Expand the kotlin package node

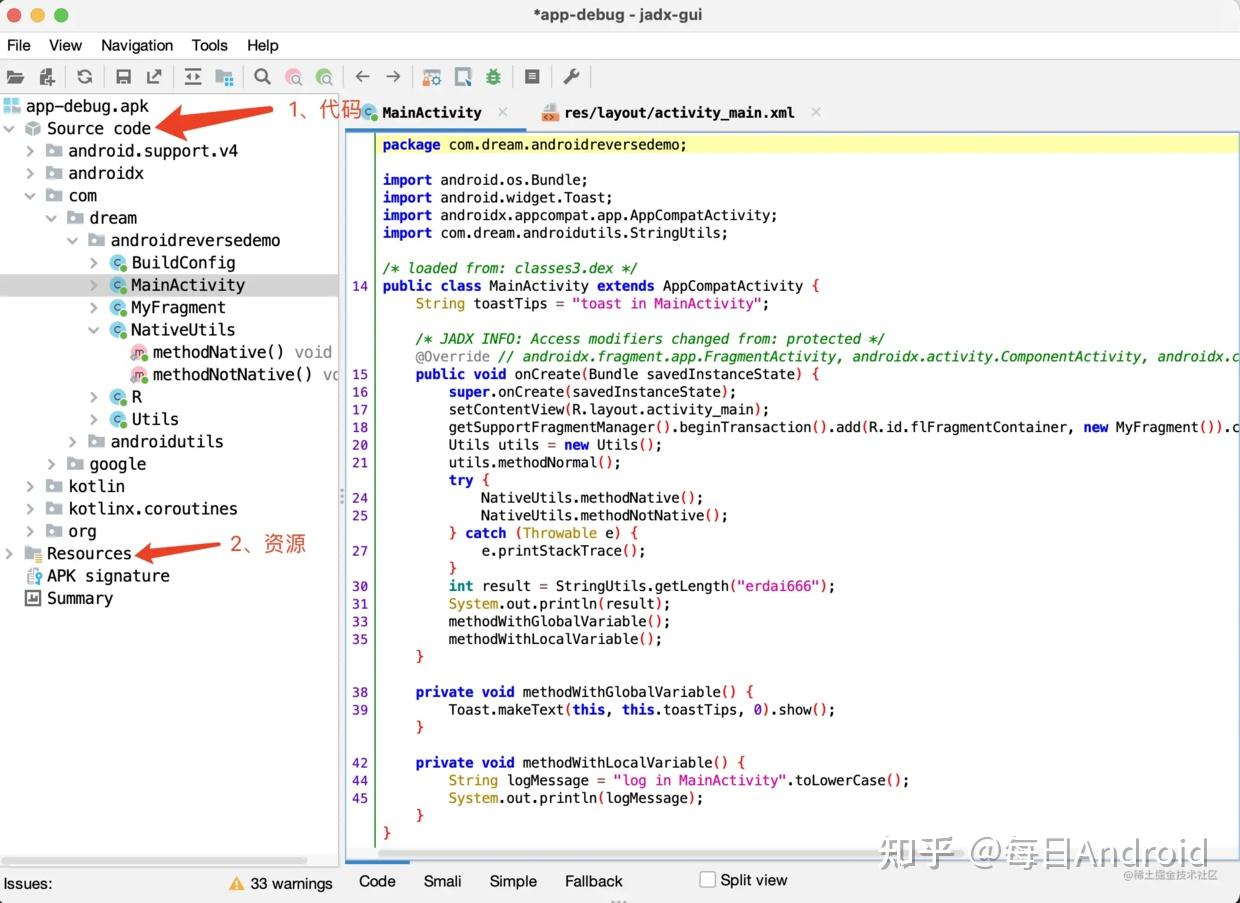point(30,486)
